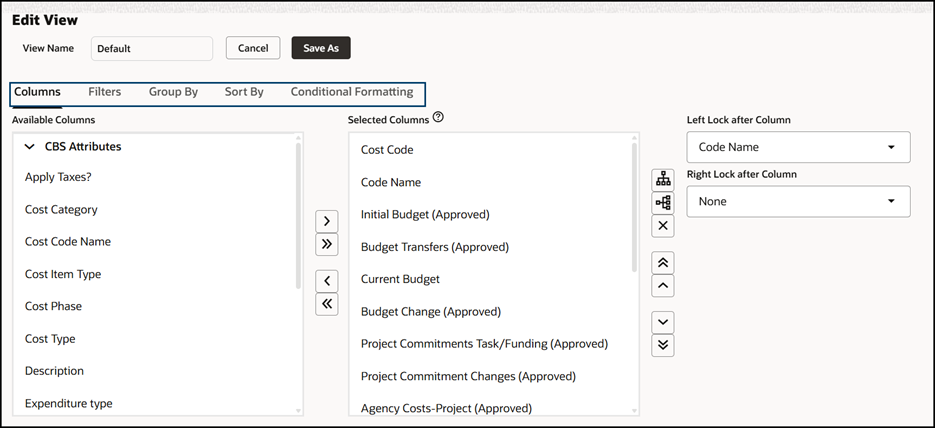Open the Right Lock after Column dropdown

point(798,201)
